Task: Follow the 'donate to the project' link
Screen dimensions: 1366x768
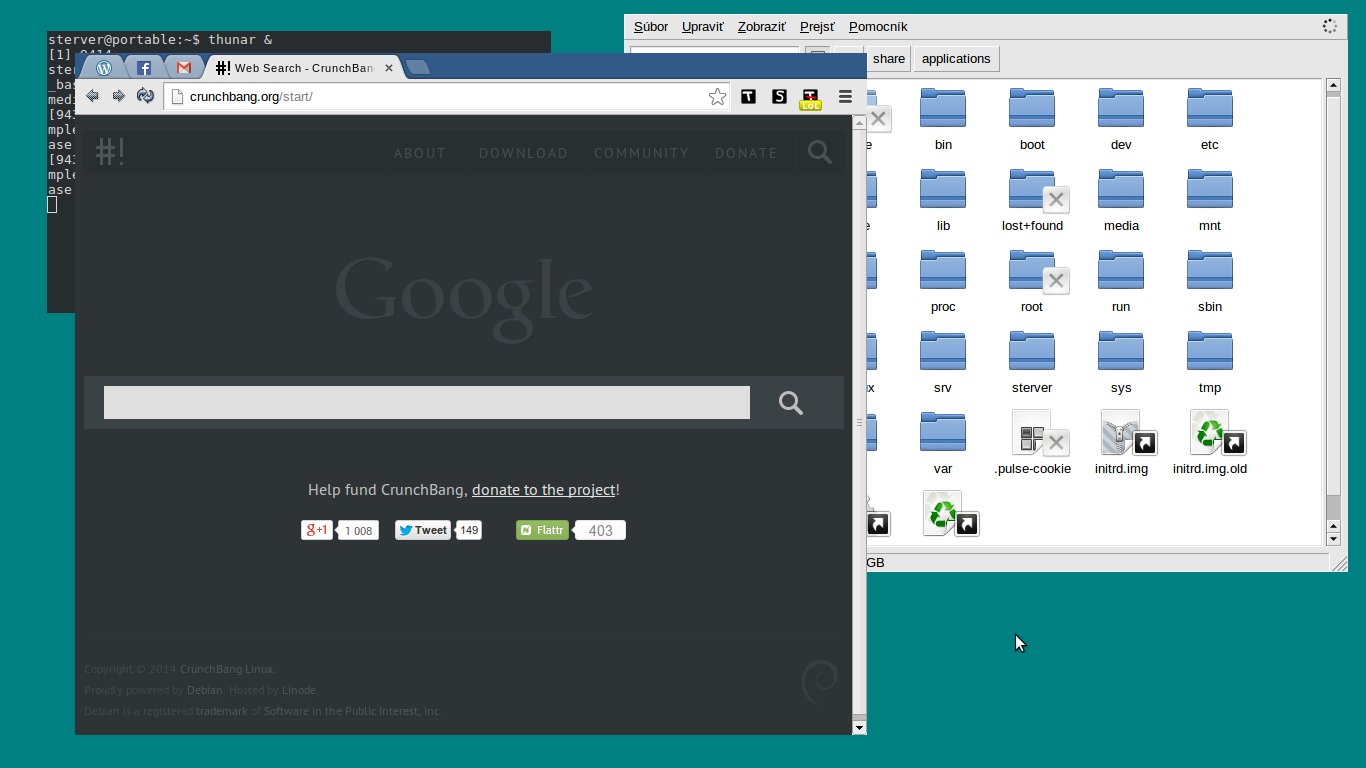Action: click(543, 490)
